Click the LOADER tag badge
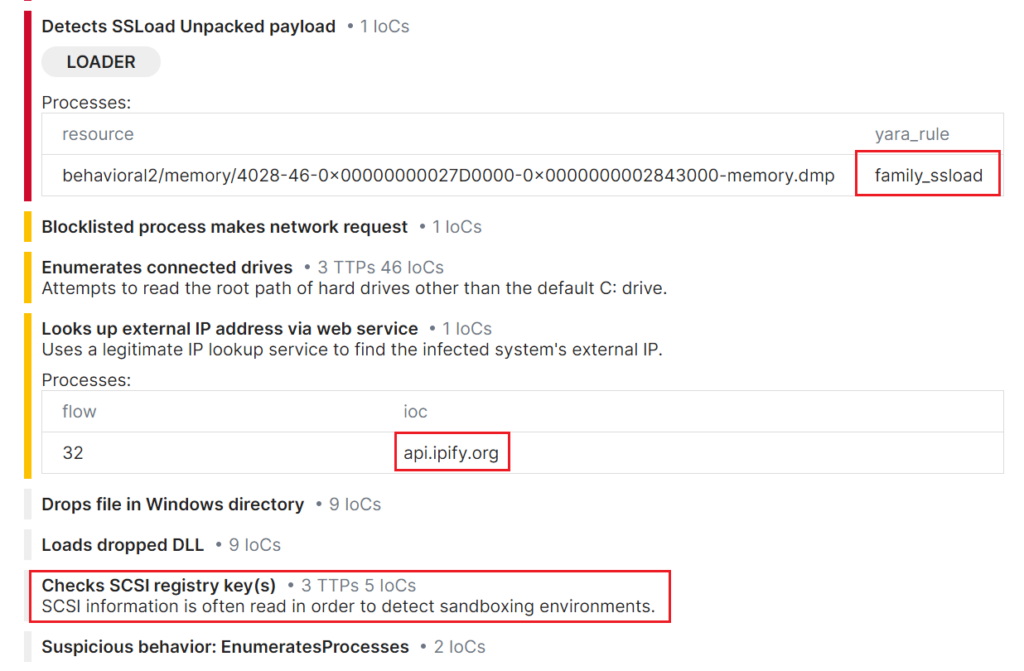1024x671 pixels. tap(101, 62)
